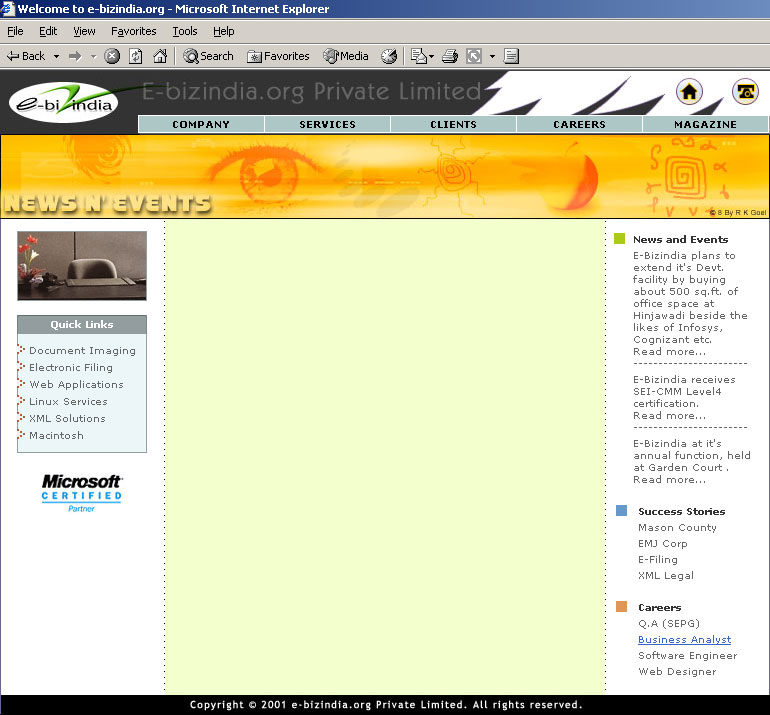The height and width of the screenshot is (715, 770).
Task: Click the orange square beside Careers
Action: click(x=622, y=606)
